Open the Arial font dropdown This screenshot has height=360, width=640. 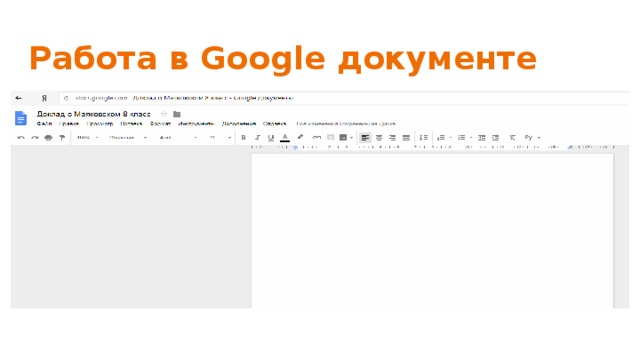coord(178,138)
